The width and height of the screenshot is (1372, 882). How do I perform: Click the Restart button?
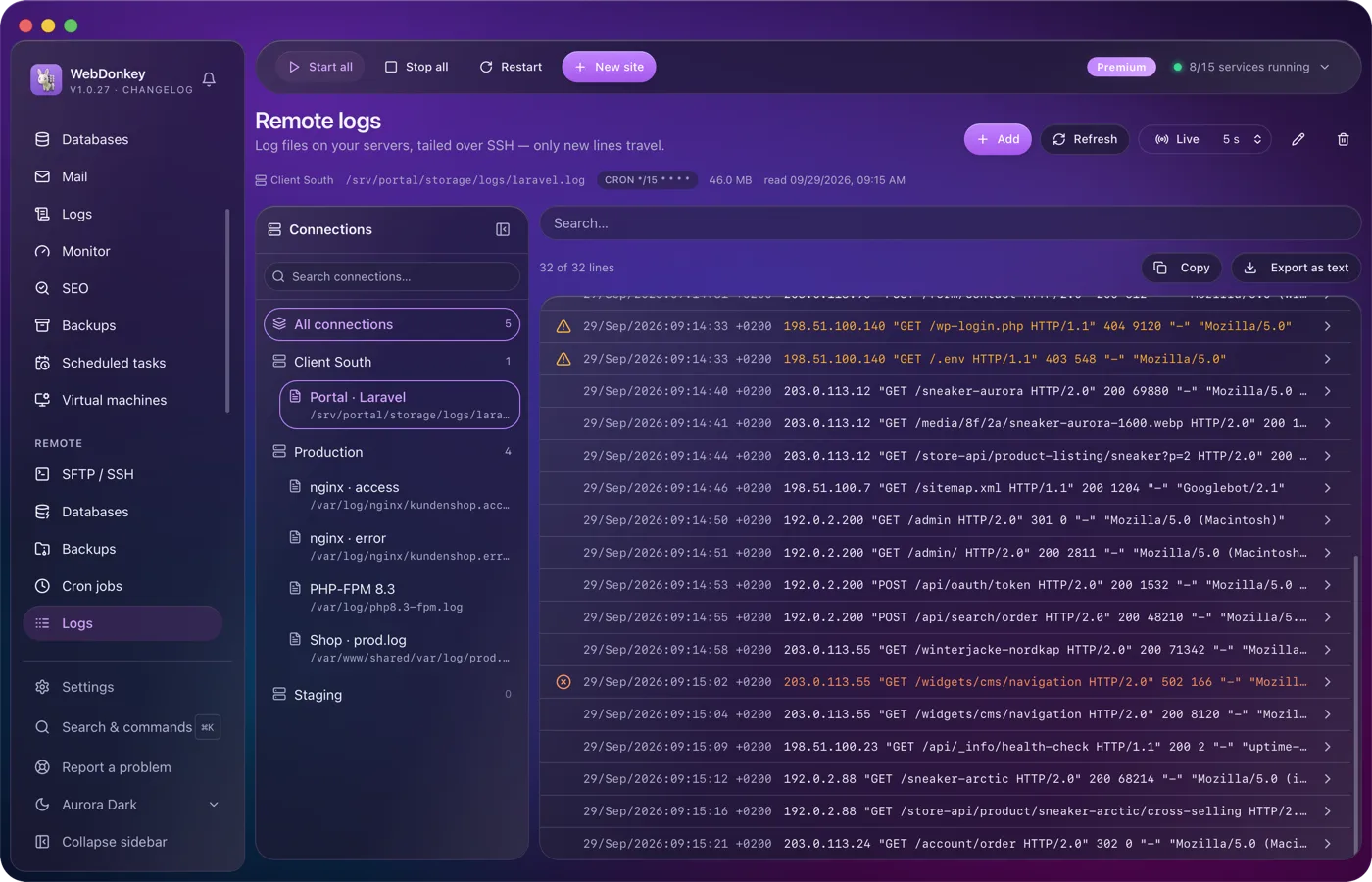tap(511, 67)
